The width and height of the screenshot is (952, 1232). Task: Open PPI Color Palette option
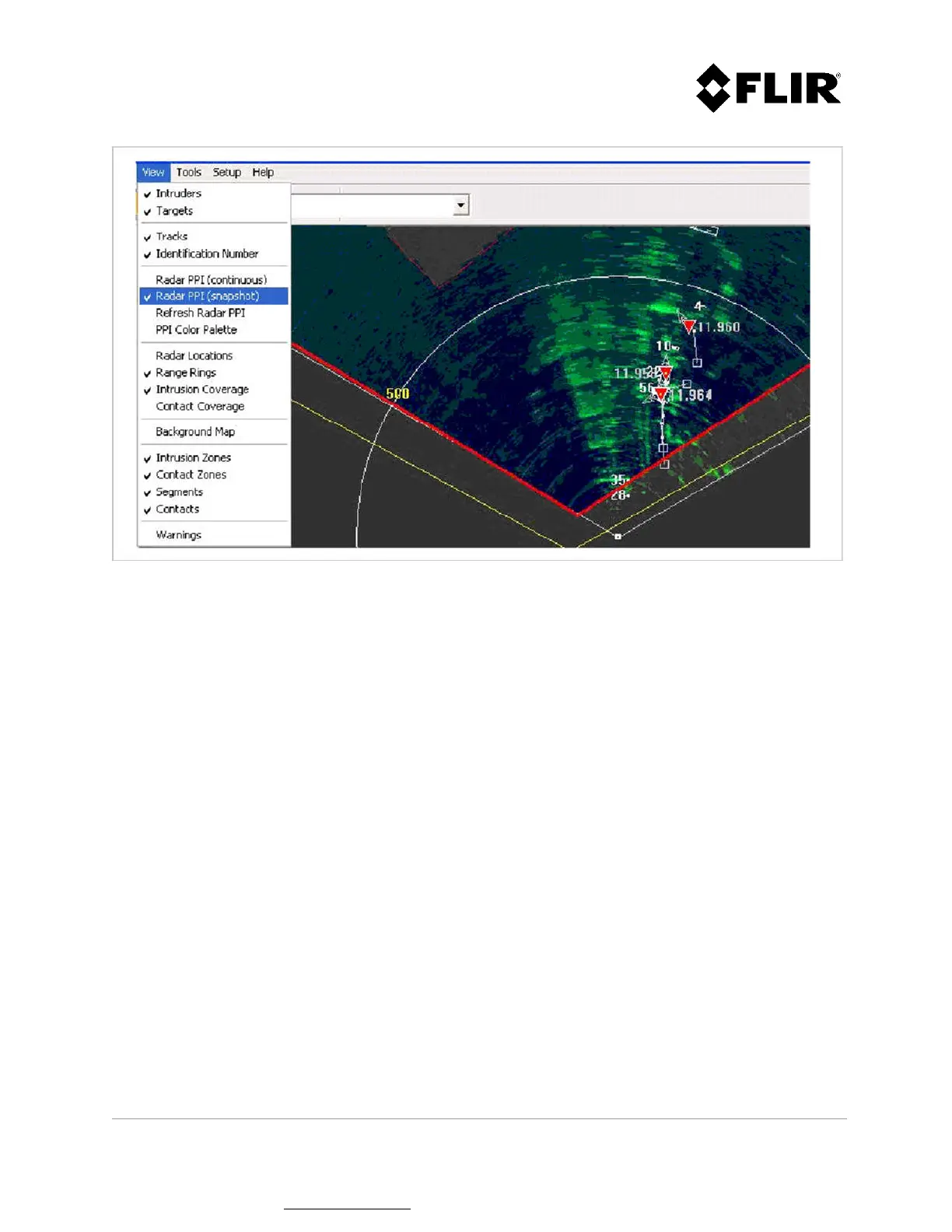214,330
